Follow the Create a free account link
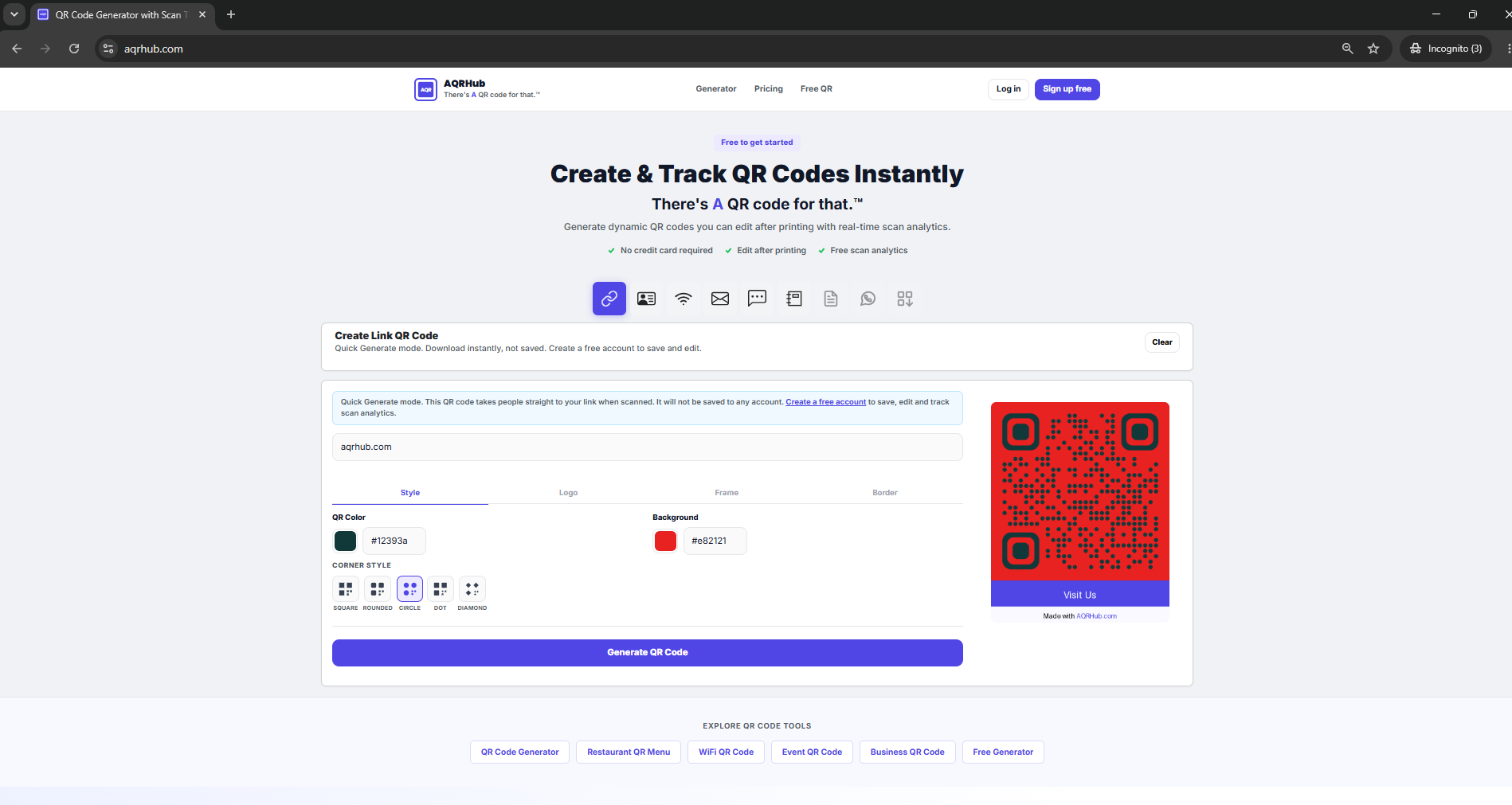Viewport: 1512px width, 805px height. (x=825, y=402)
